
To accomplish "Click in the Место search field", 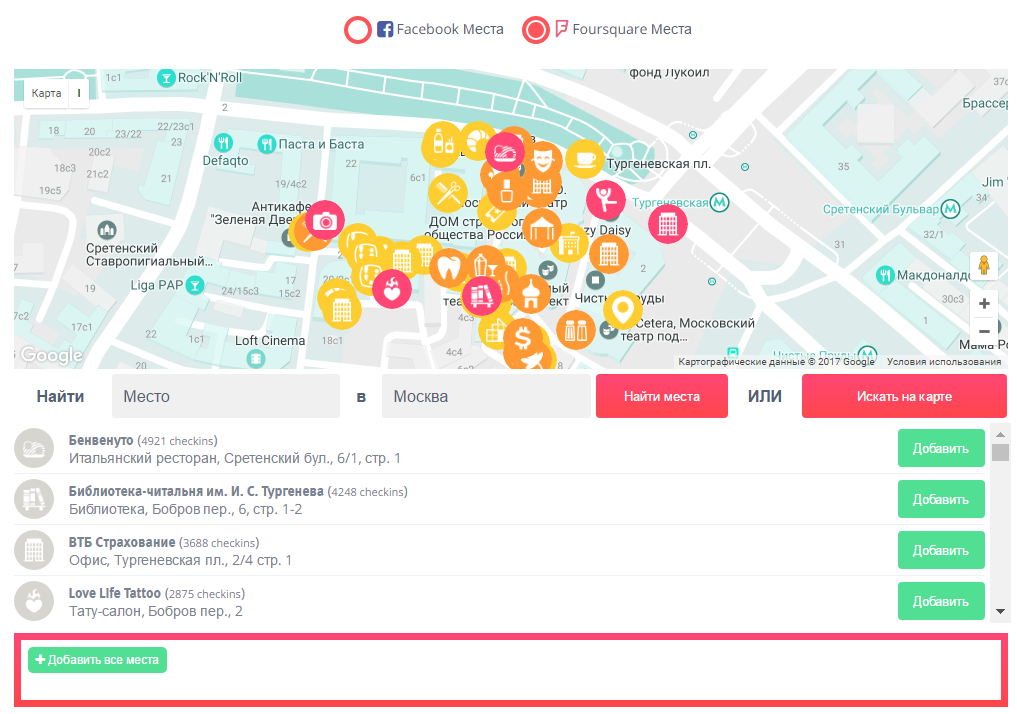I will tap(226, 396).
